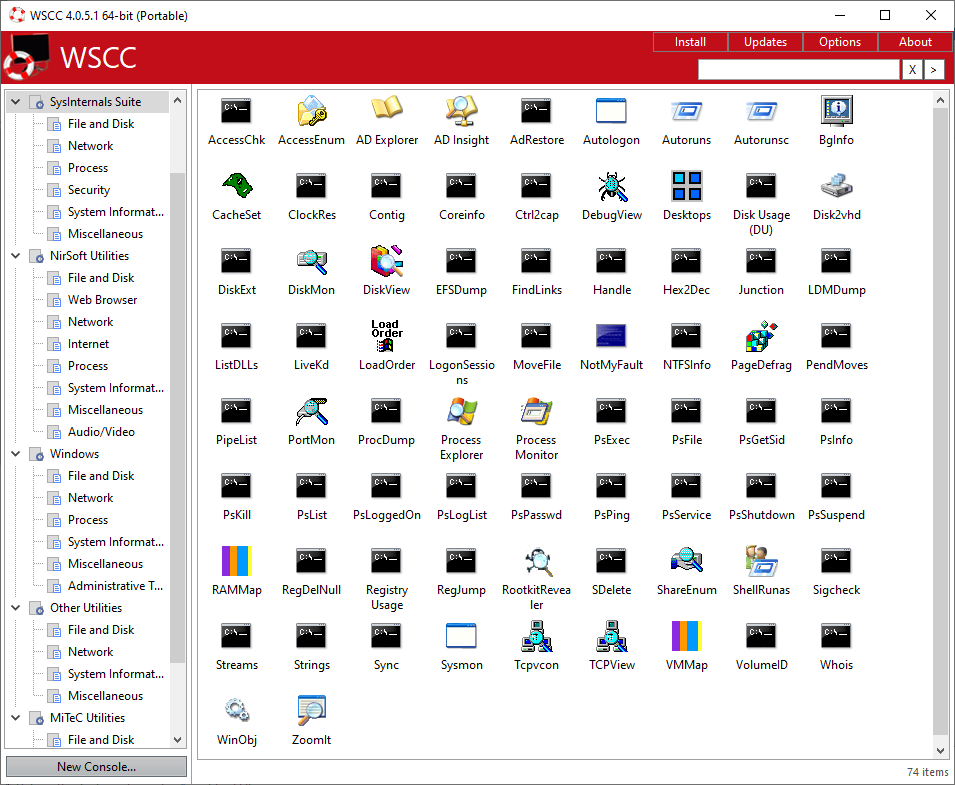Focus the search input field
Viewport: 955px width, 785px height.
pyautogui.click(x=798, y=69)
